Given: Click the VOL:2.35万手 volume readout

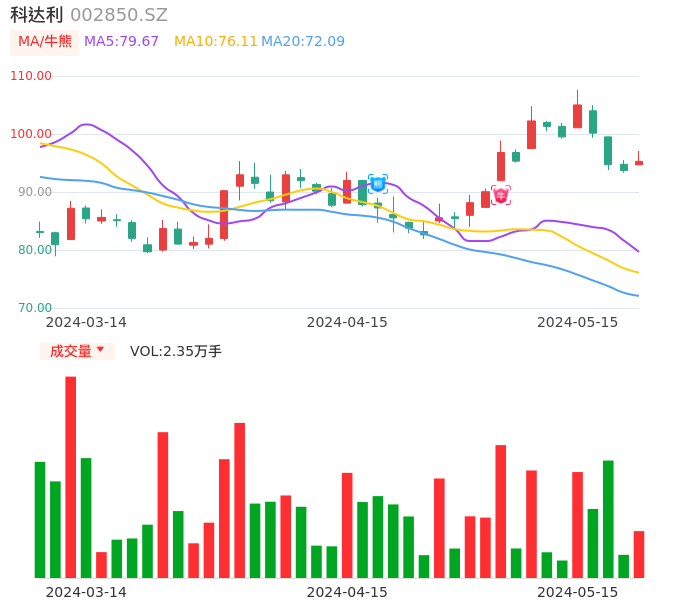Looking at the screenshot, I should click(176, 351).
